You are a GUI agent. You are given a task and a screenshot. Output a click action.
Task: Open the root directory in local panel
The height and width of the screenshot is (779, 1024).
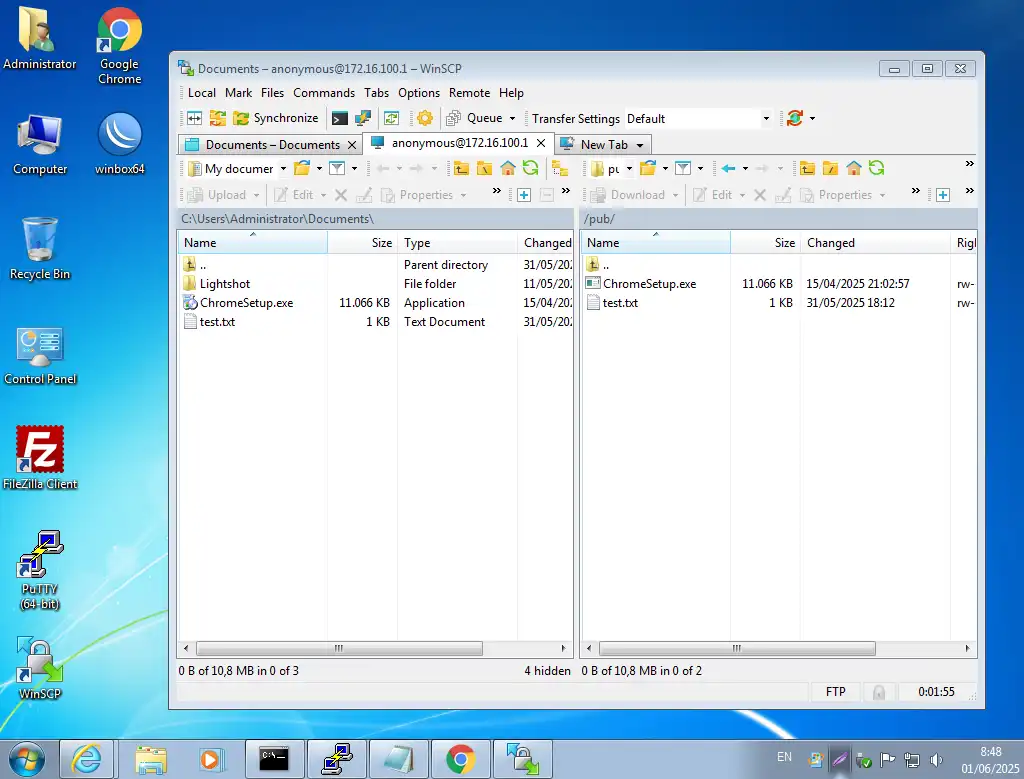484,168
